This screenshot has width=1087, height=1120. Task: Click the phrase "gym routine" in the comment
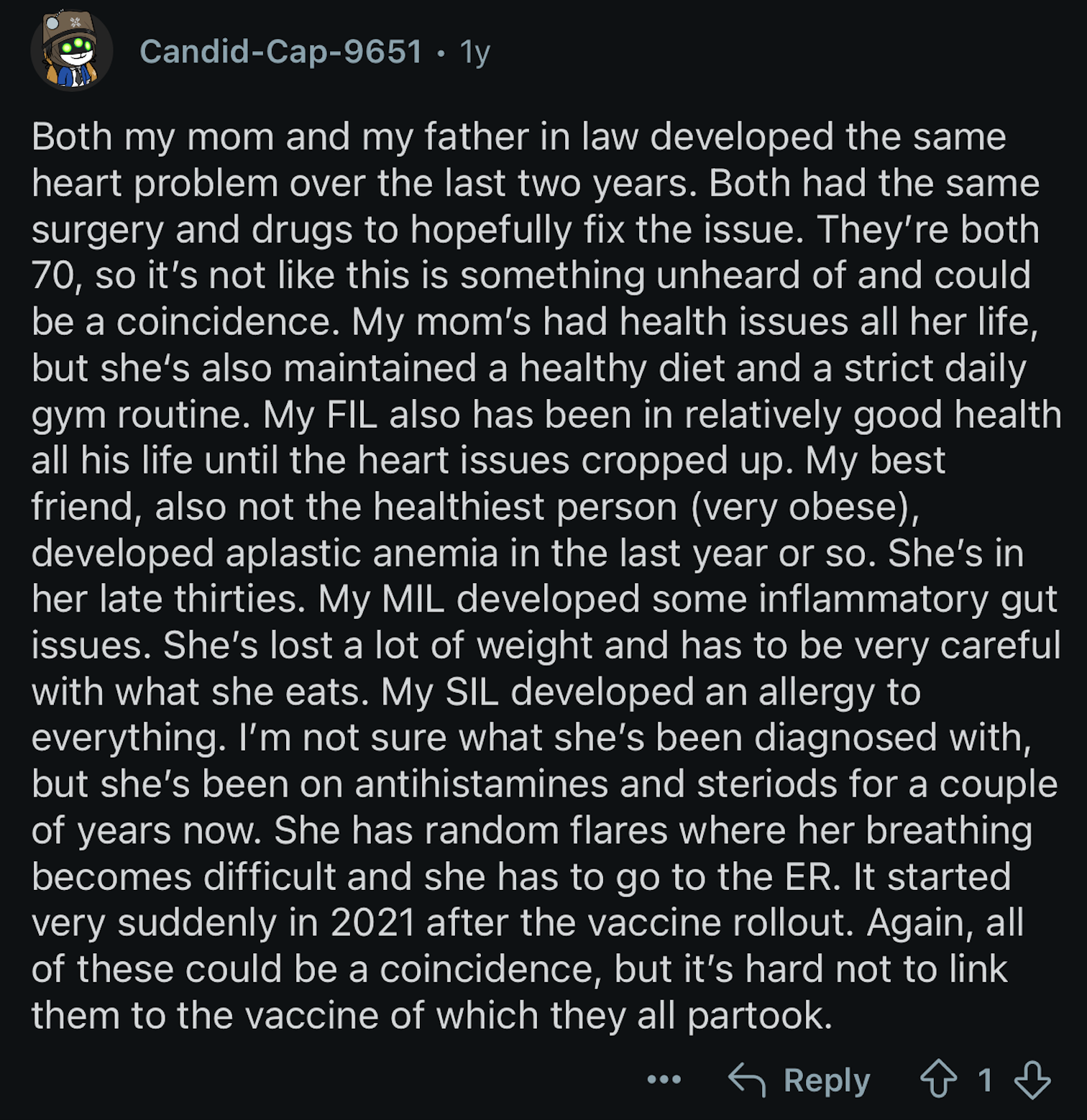pyautogui.click(x=137, y=416)
